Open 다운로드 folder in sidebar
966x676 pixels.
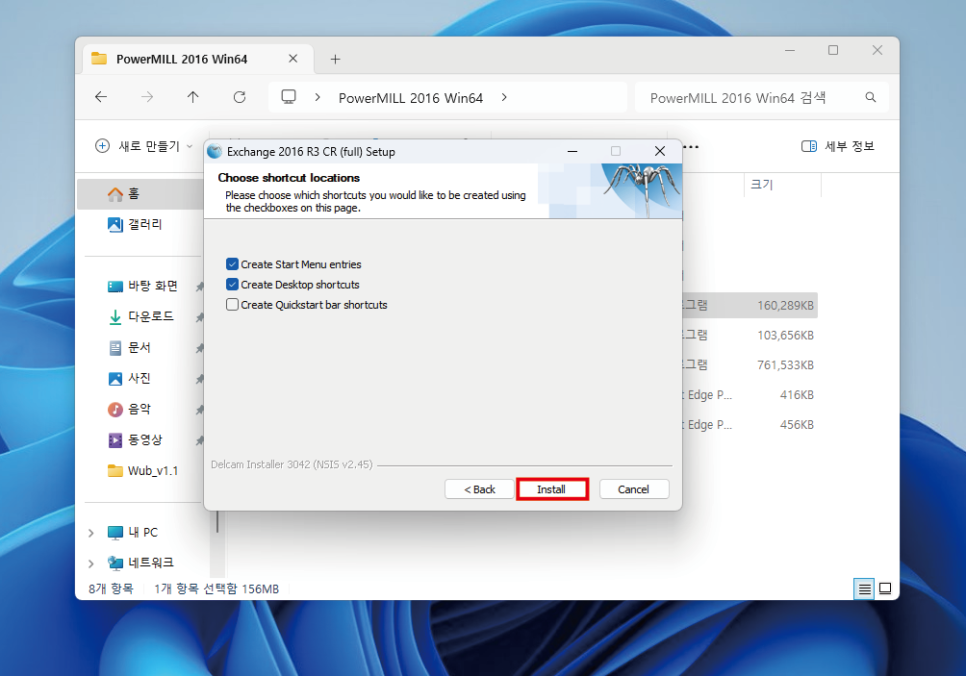tap(143, 317)
